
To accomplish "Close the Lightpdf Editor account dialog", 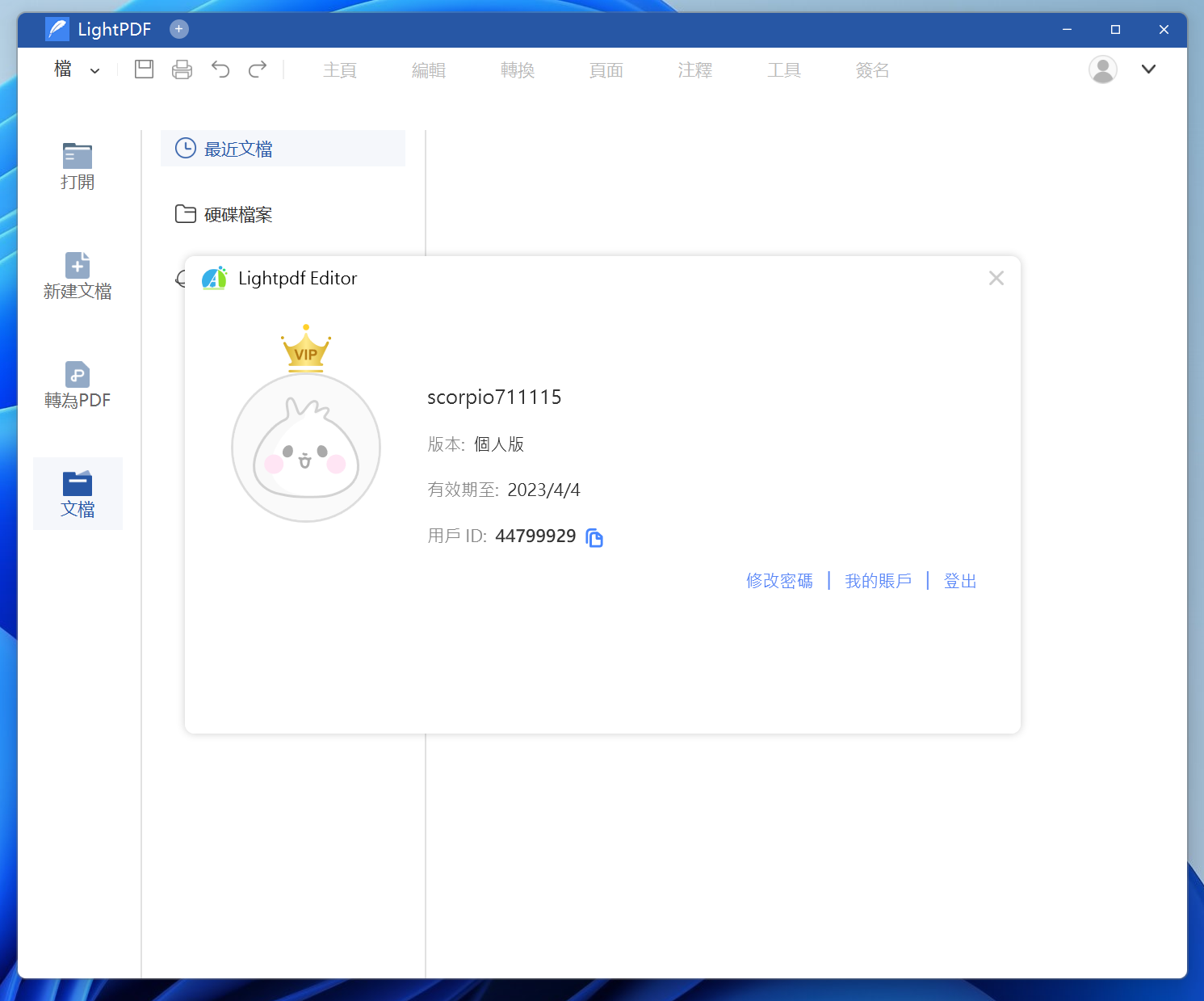I will coord(996,278).
